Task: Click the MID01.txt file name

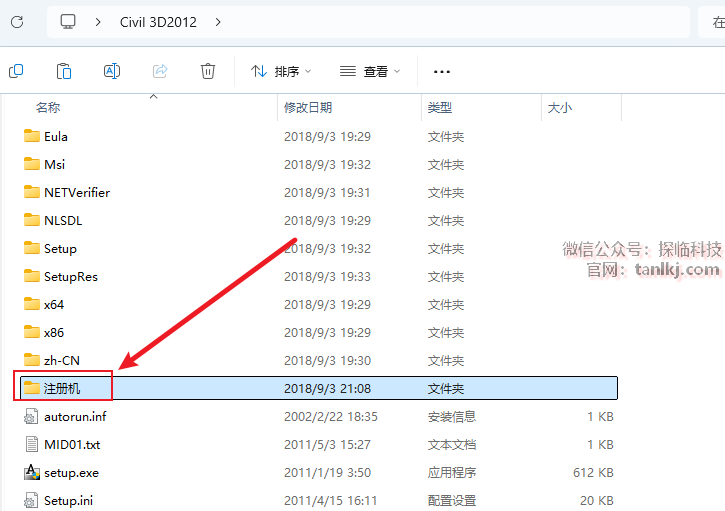Action: click(72, 445)
